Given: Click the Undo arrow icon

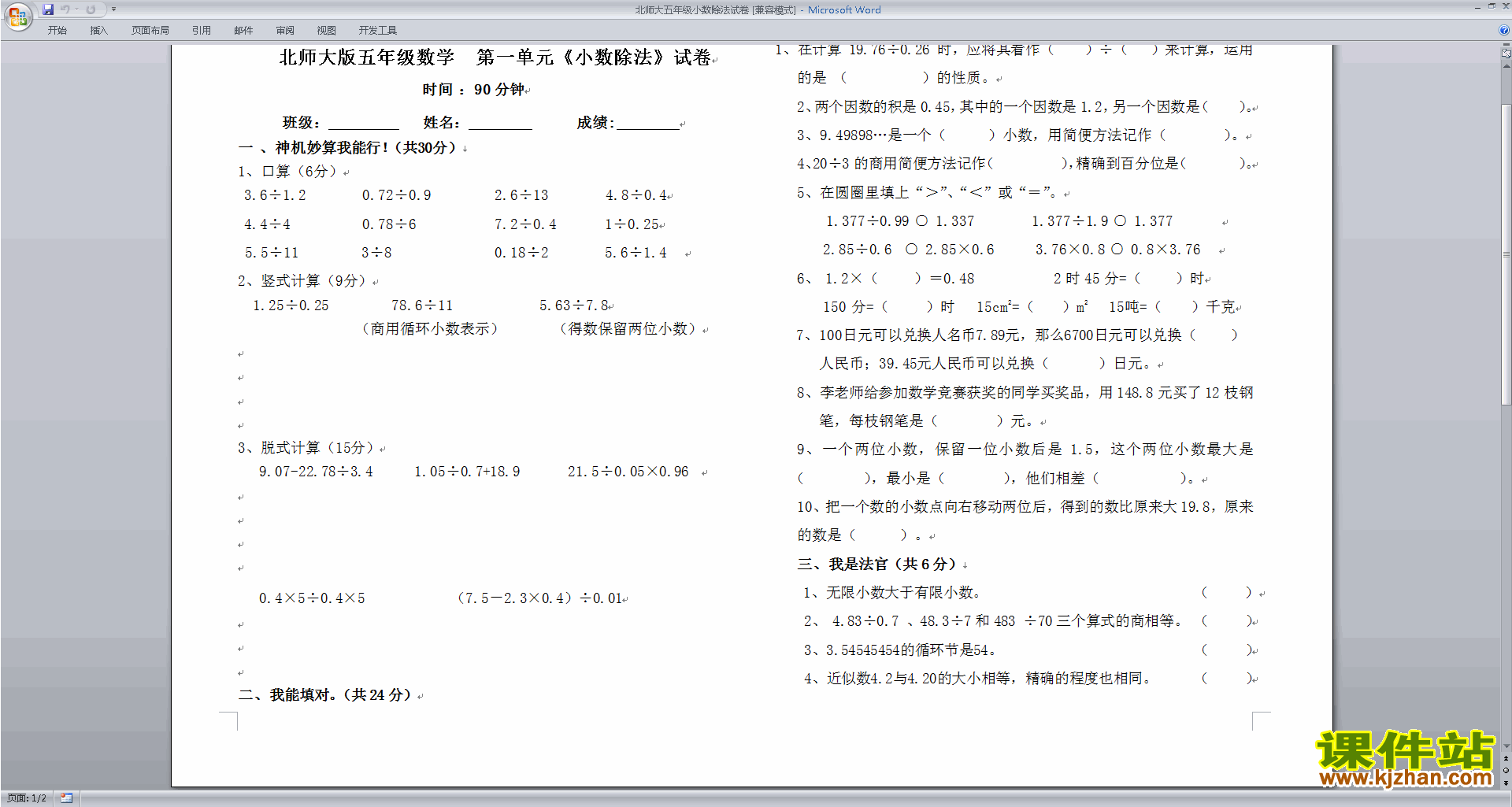Looking at the screenshot, I should [x=65, y=9].
